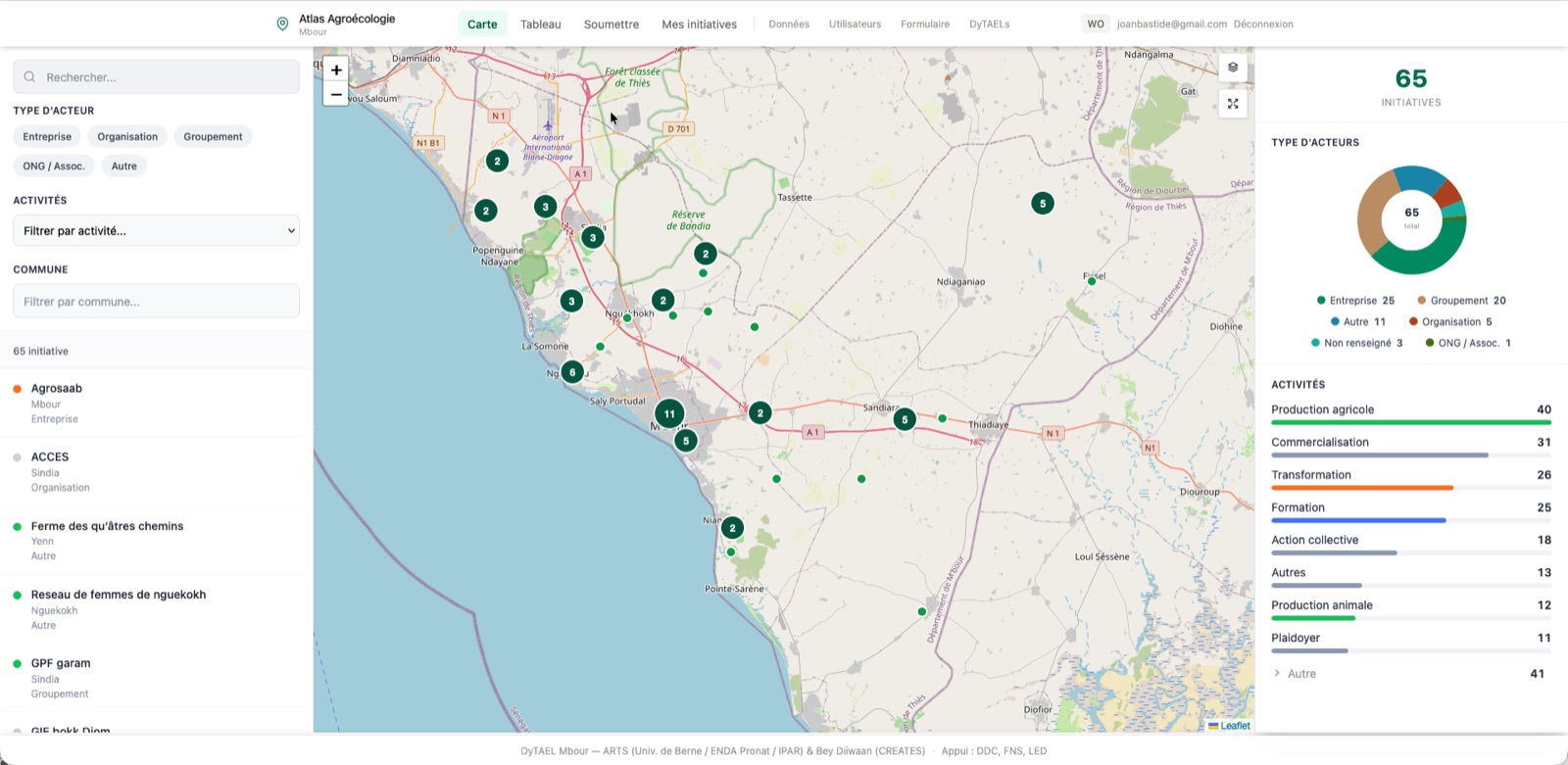Click the cluster of 2 near Réserve de Bandia

706,254
